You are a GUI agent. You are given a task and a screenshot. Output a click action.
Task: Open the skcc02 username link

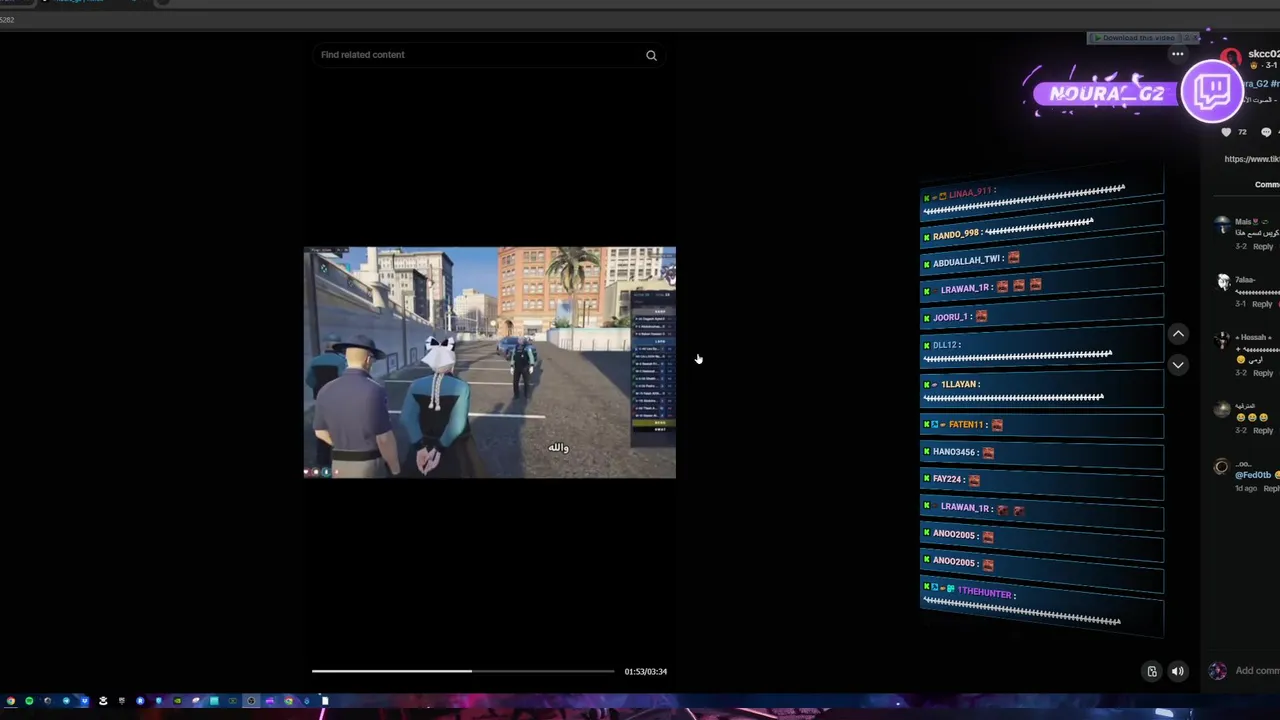[1264, 54]
